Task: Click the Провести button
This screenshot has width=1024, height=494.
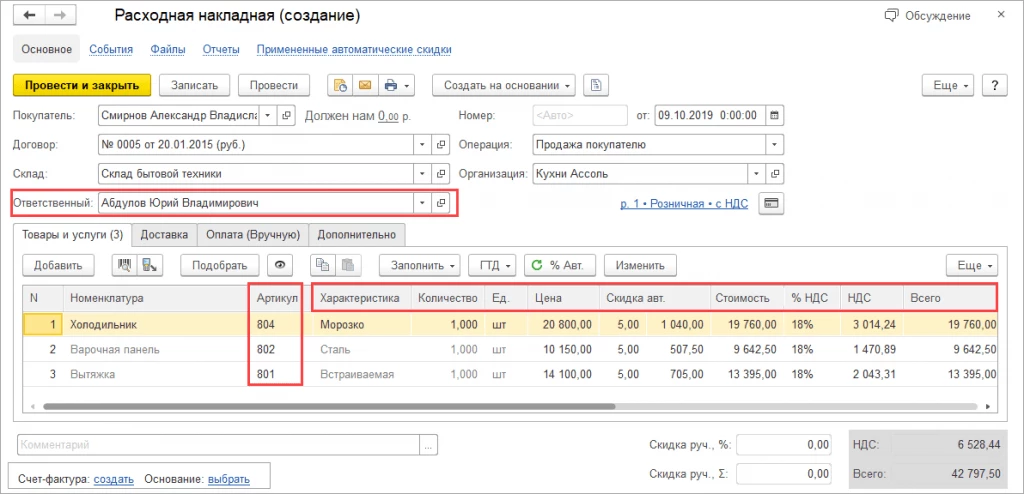Action: (274, 85)
